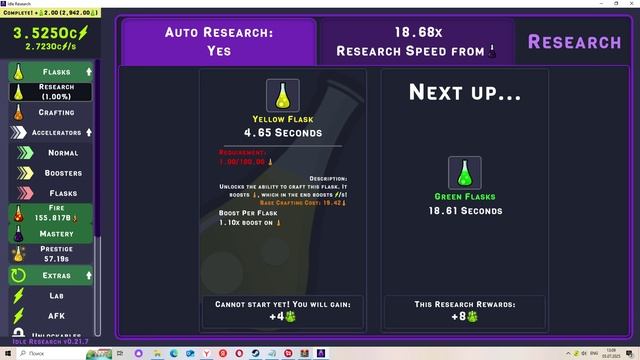640x360 pixels.
Task: Click the dark flask icon beside Research Speed
Action: coord(492,51)
